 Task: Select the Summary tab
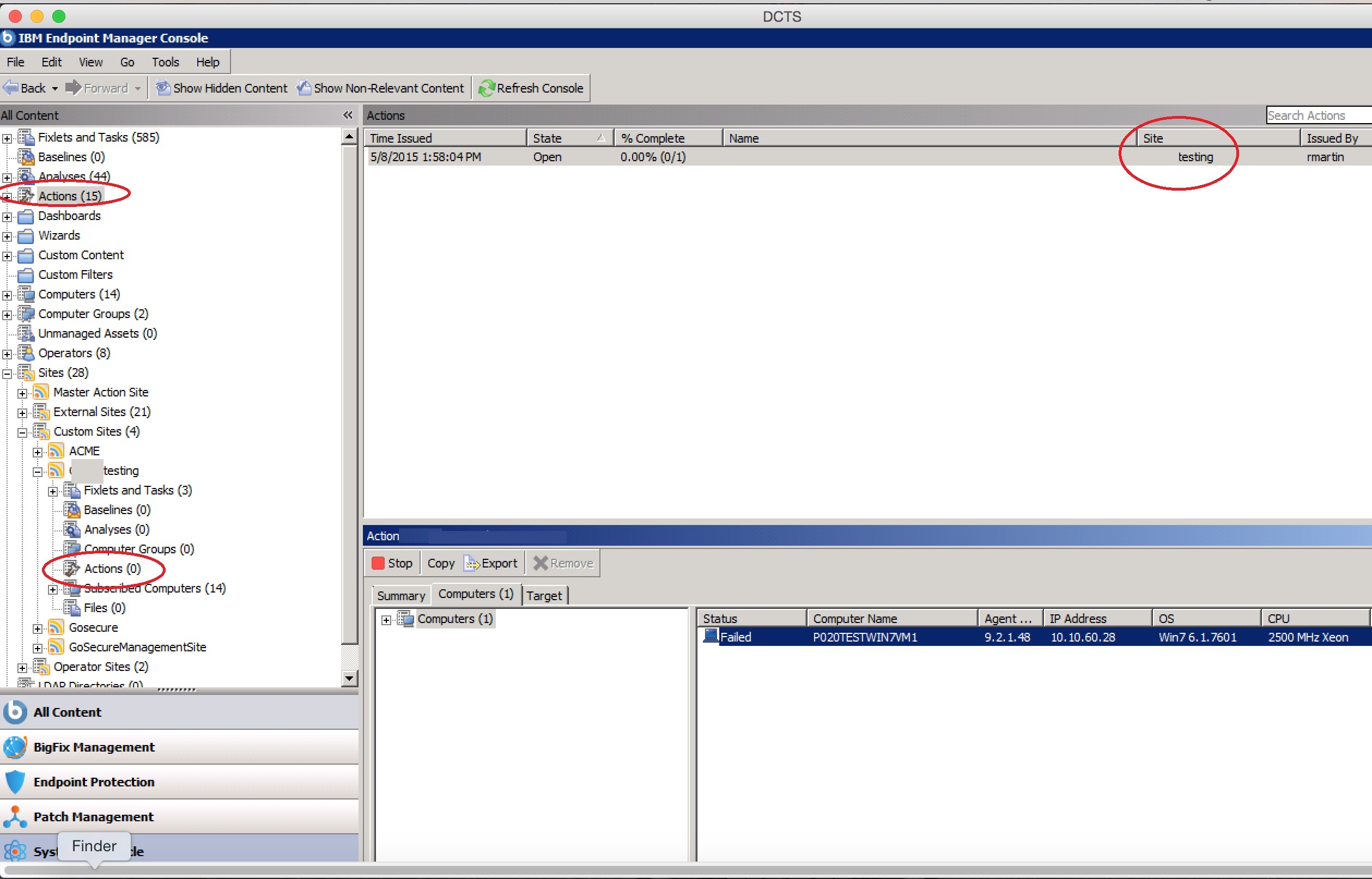pyautogui.click(x=400, y=595)
